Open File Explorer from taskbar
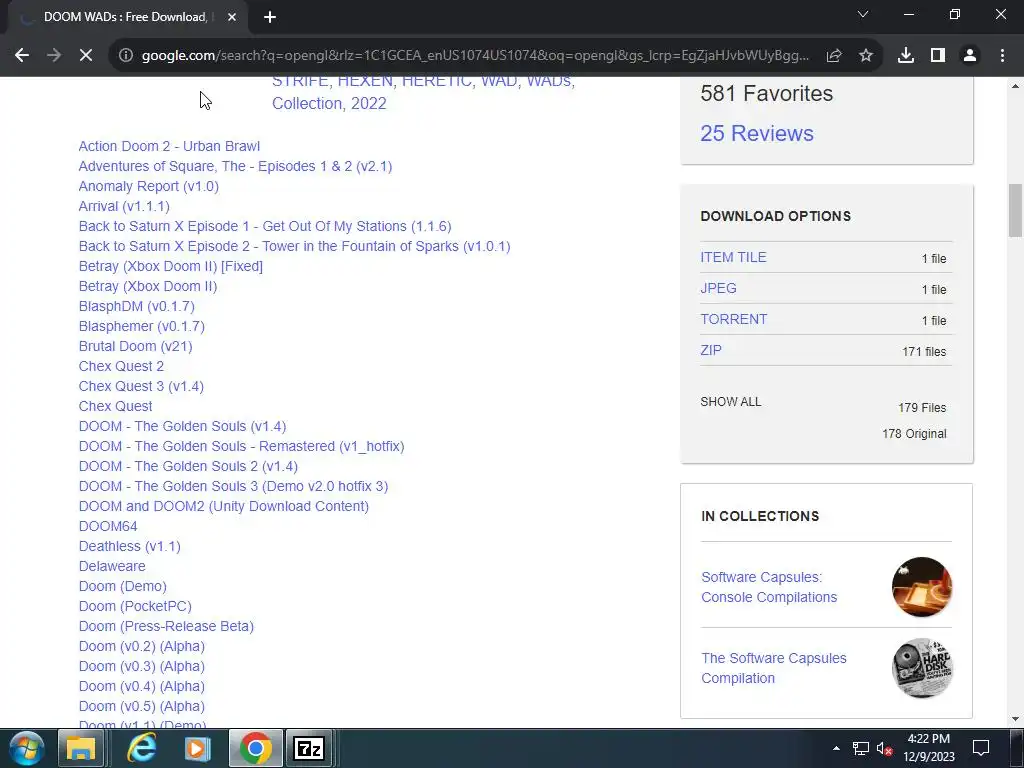1024x768 pixels. tap(81, 748)
